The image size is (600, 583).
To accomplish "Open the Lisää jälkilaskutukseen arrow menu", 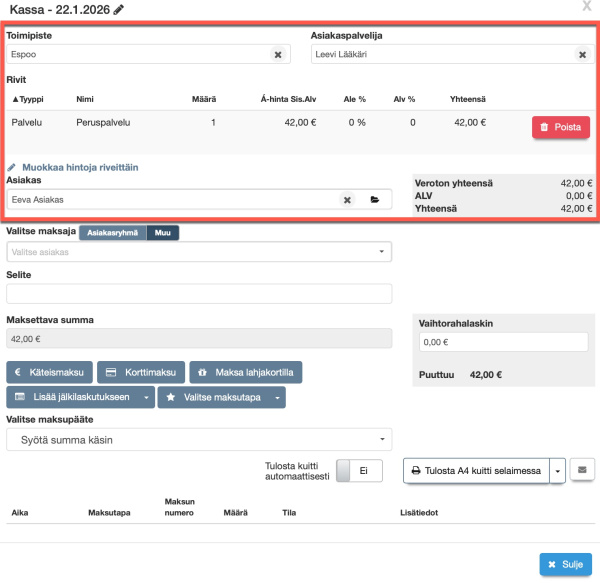I will click(147, 397).
